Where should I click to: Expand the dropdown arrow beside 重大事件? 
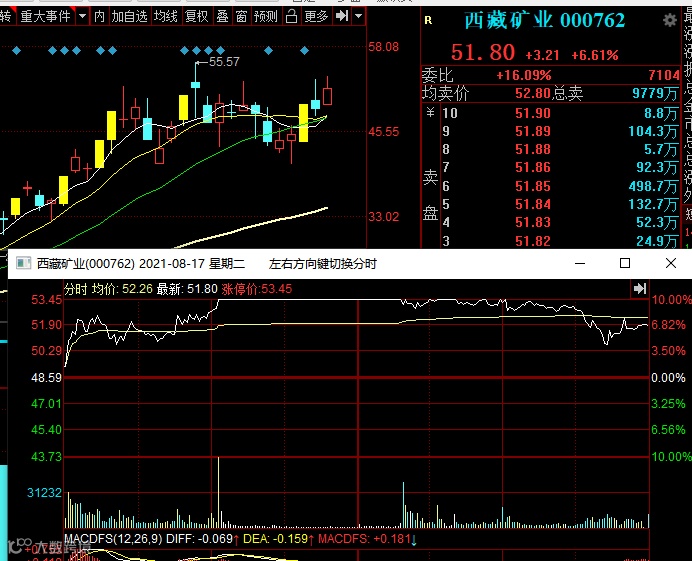coord(83,17)
